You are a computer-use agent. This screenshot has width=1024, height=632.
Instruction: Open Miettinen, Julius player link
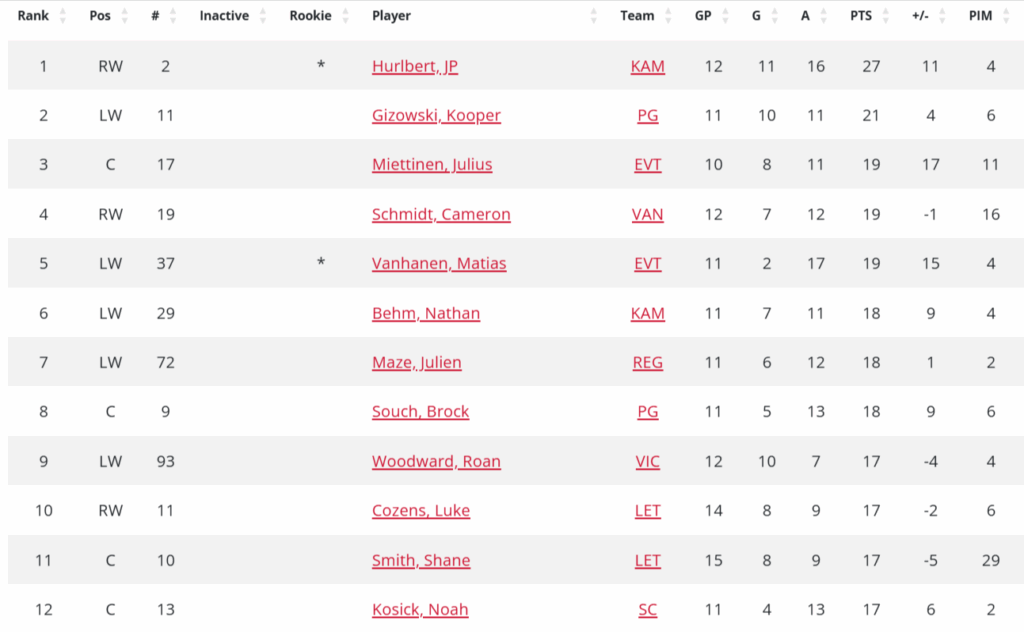click(432, 164)
